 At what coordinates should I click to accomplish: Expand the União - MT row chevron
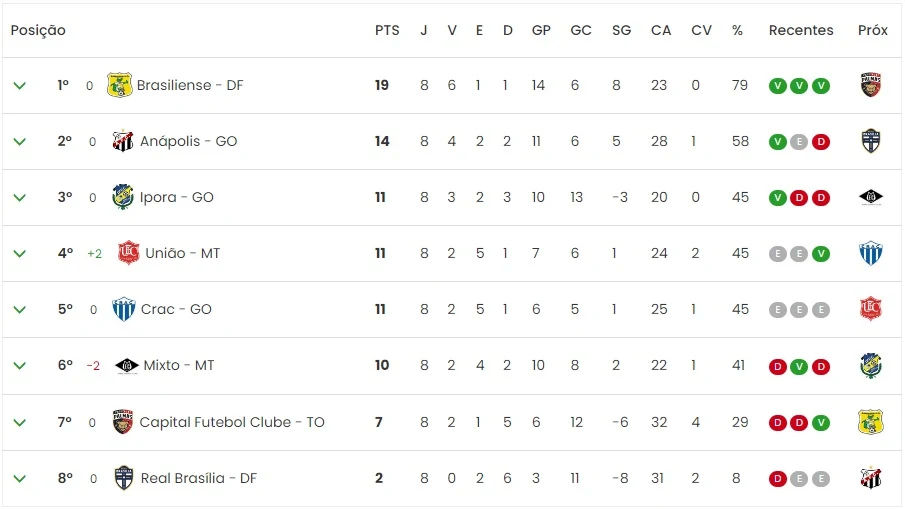point(20,253)
